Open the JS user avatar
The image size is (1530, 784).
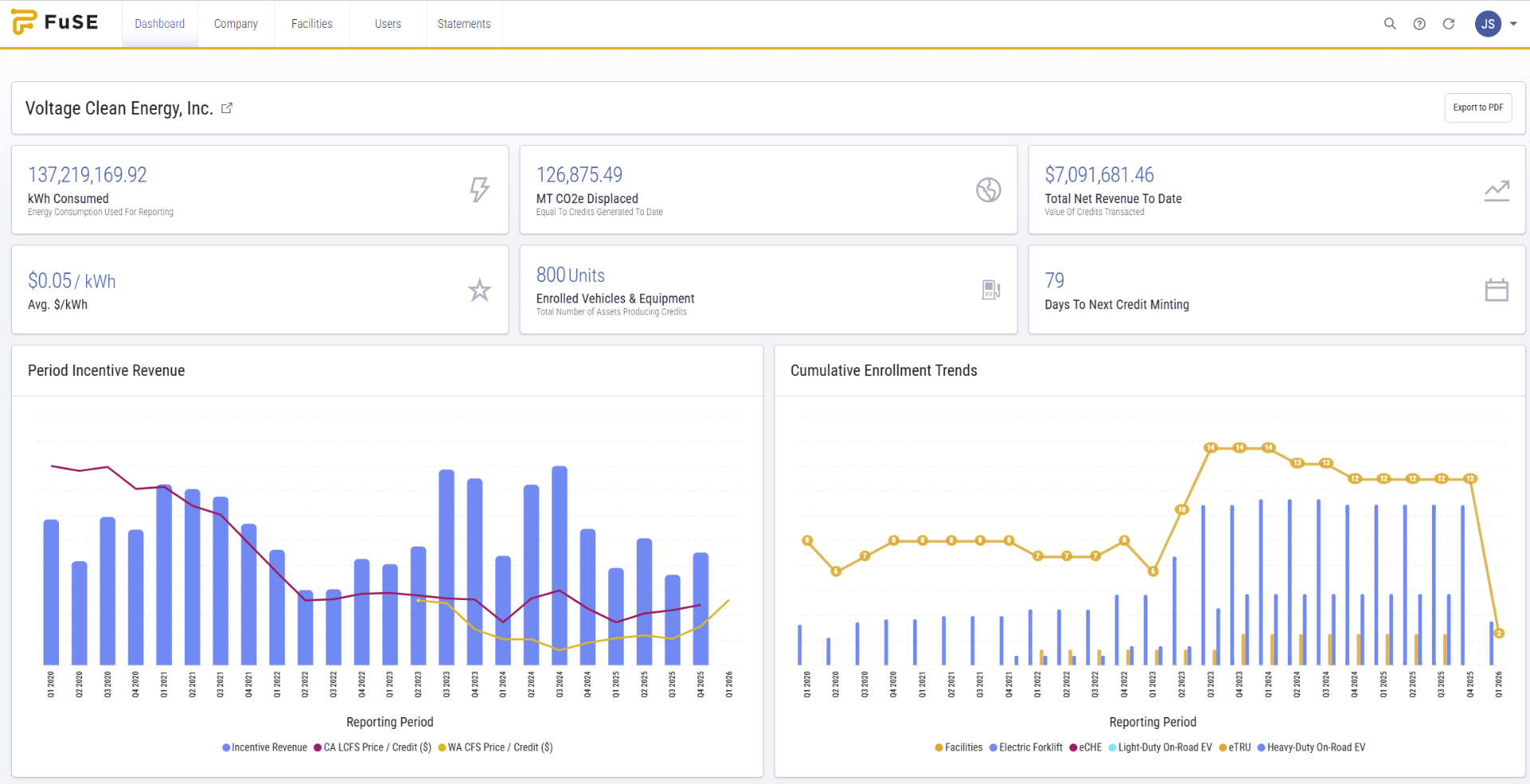[1488, 24]
